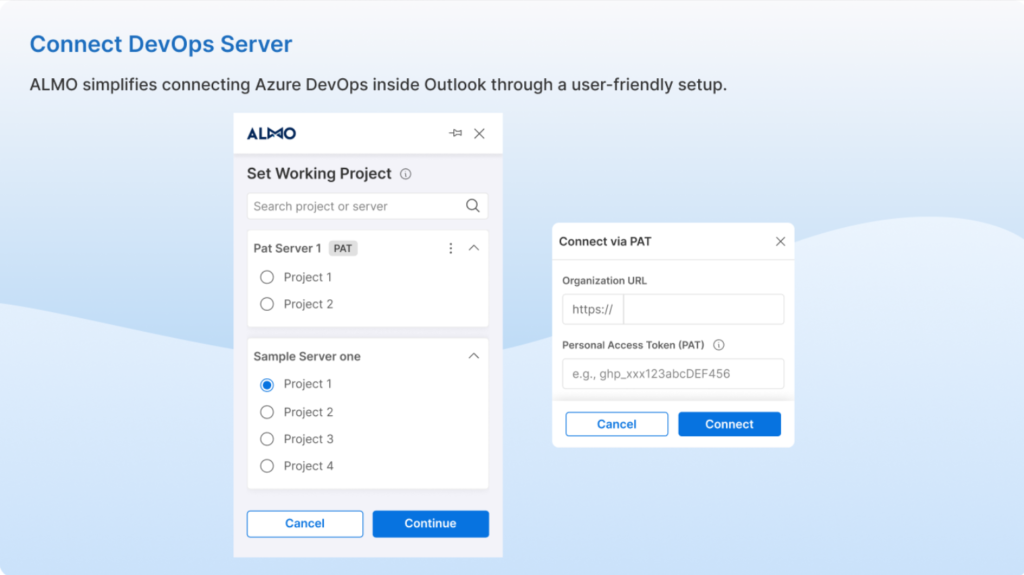Close the ALMO panel

pos(479,133)
